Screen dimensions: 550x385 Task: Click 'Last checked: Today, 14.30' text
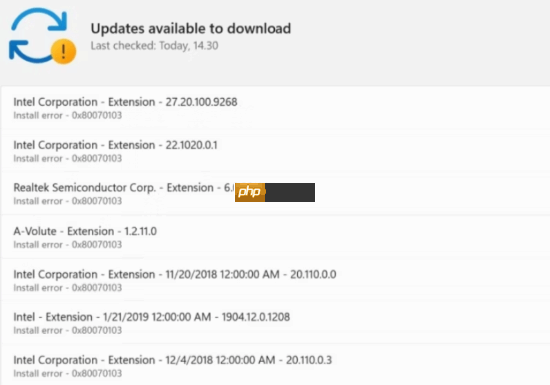(x=154, y=46)
